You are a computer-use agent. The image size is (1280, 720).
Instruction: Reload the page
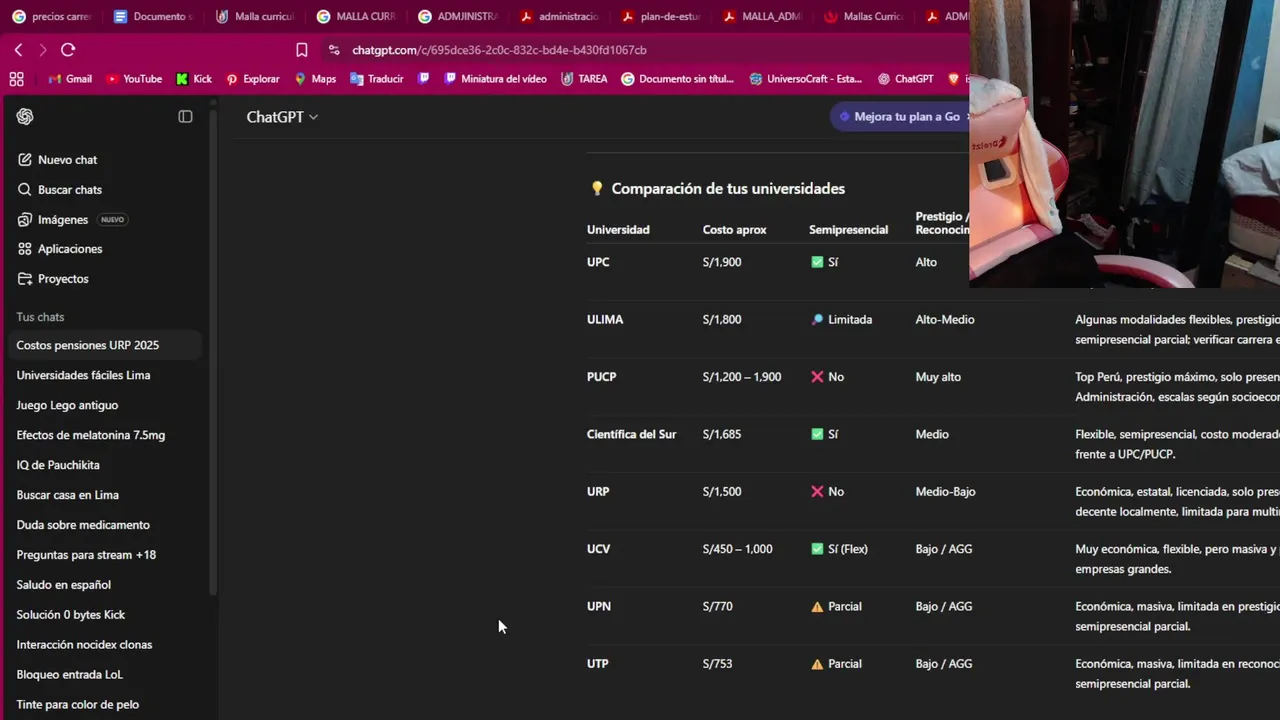(x=68, y=50)
